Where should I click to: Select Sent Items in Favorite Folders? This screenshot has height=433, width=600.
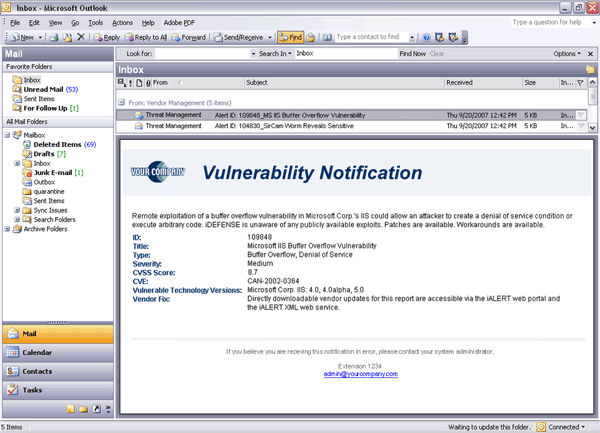click(x=33, y=99)
